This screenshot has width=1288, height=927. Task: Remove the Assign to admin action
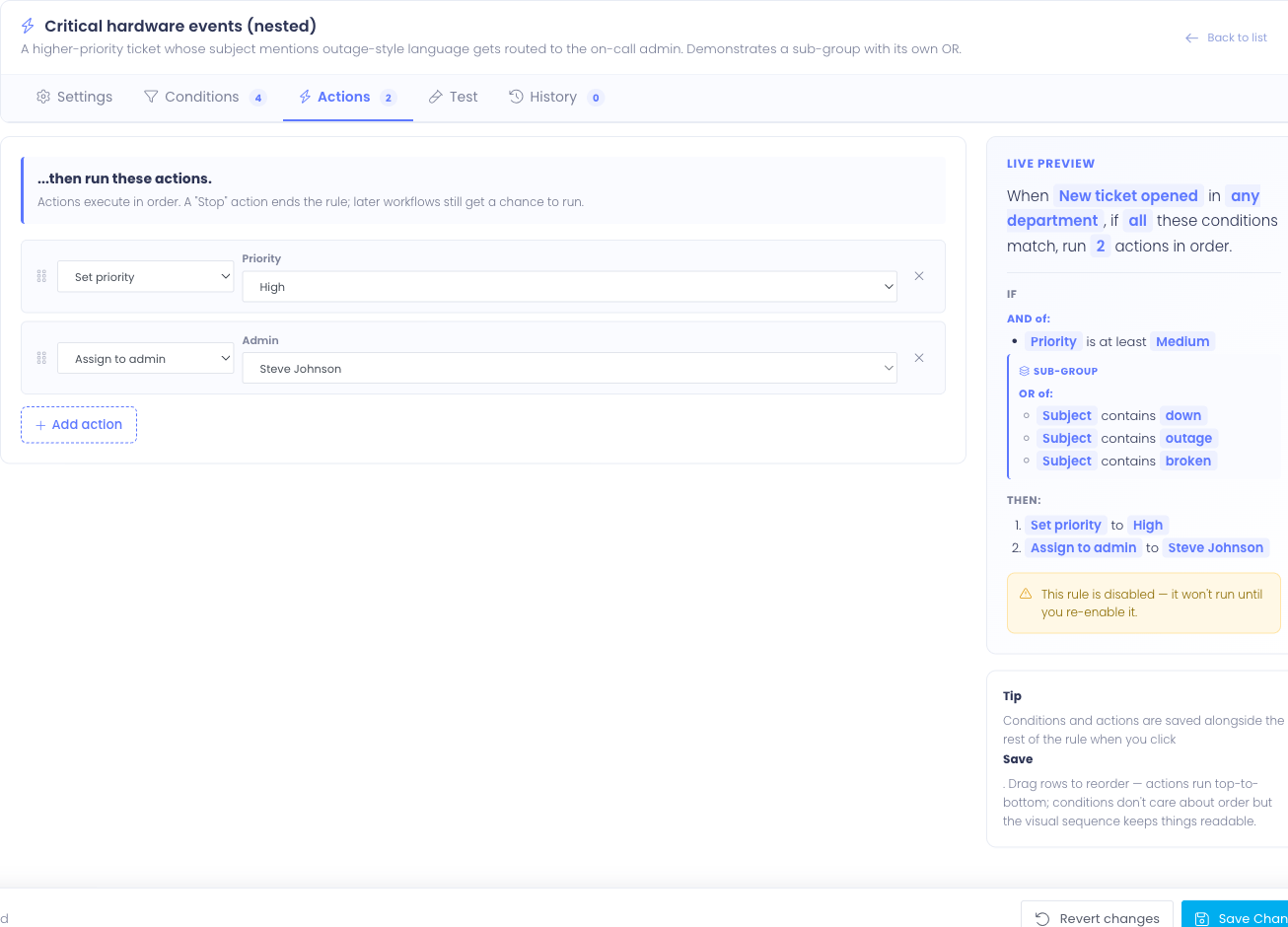(919, 358)
